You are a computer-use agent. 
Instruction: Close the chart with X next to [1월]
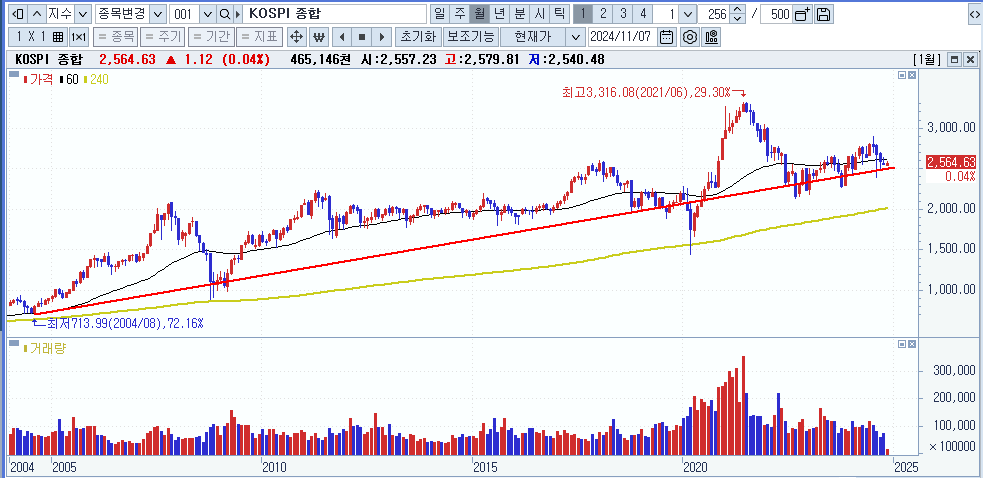coord(970,60)
